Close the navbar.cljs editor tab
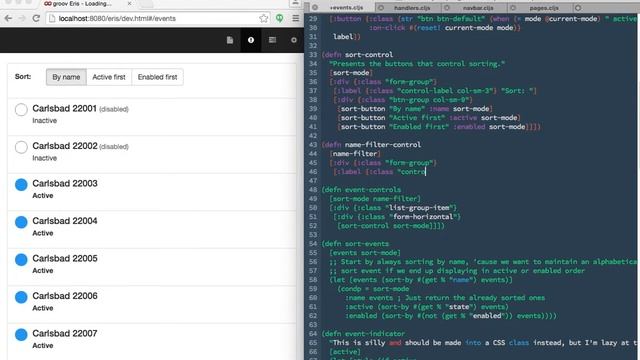This screenshot has height=360, width=640. pos(447,7)
